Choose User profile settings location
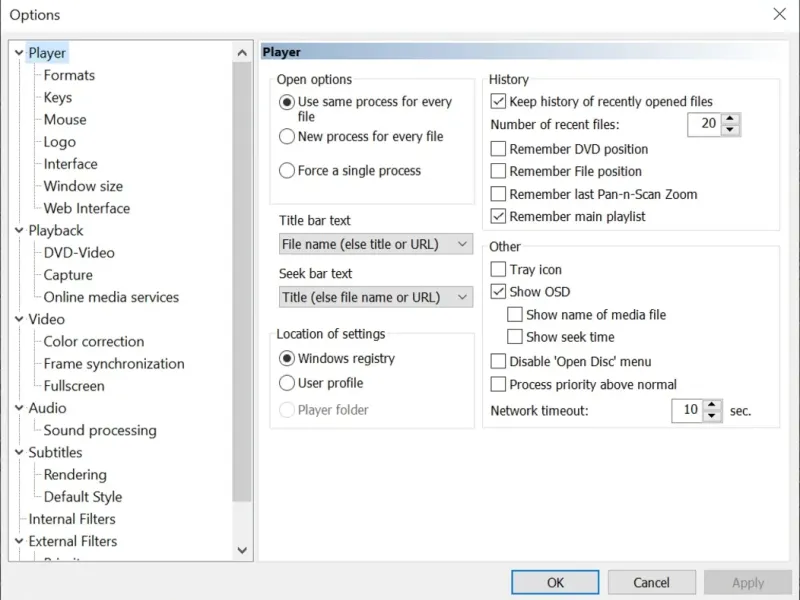 (287, 383)
